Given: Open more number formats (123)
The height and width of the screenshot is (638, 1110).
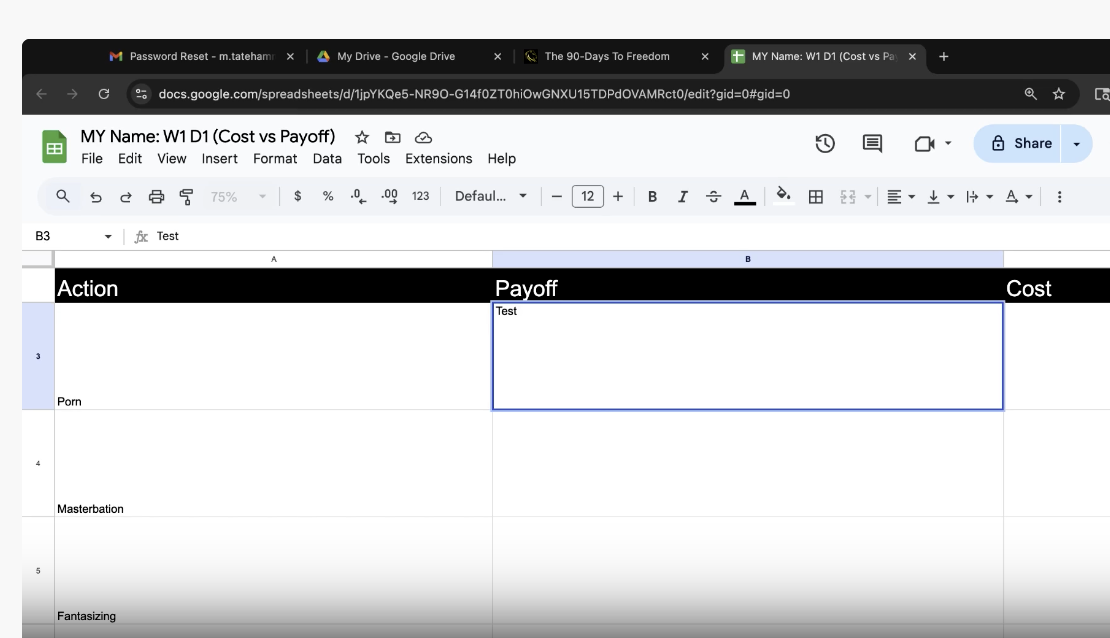Looking at the screenshot, I should click(420, 196).
